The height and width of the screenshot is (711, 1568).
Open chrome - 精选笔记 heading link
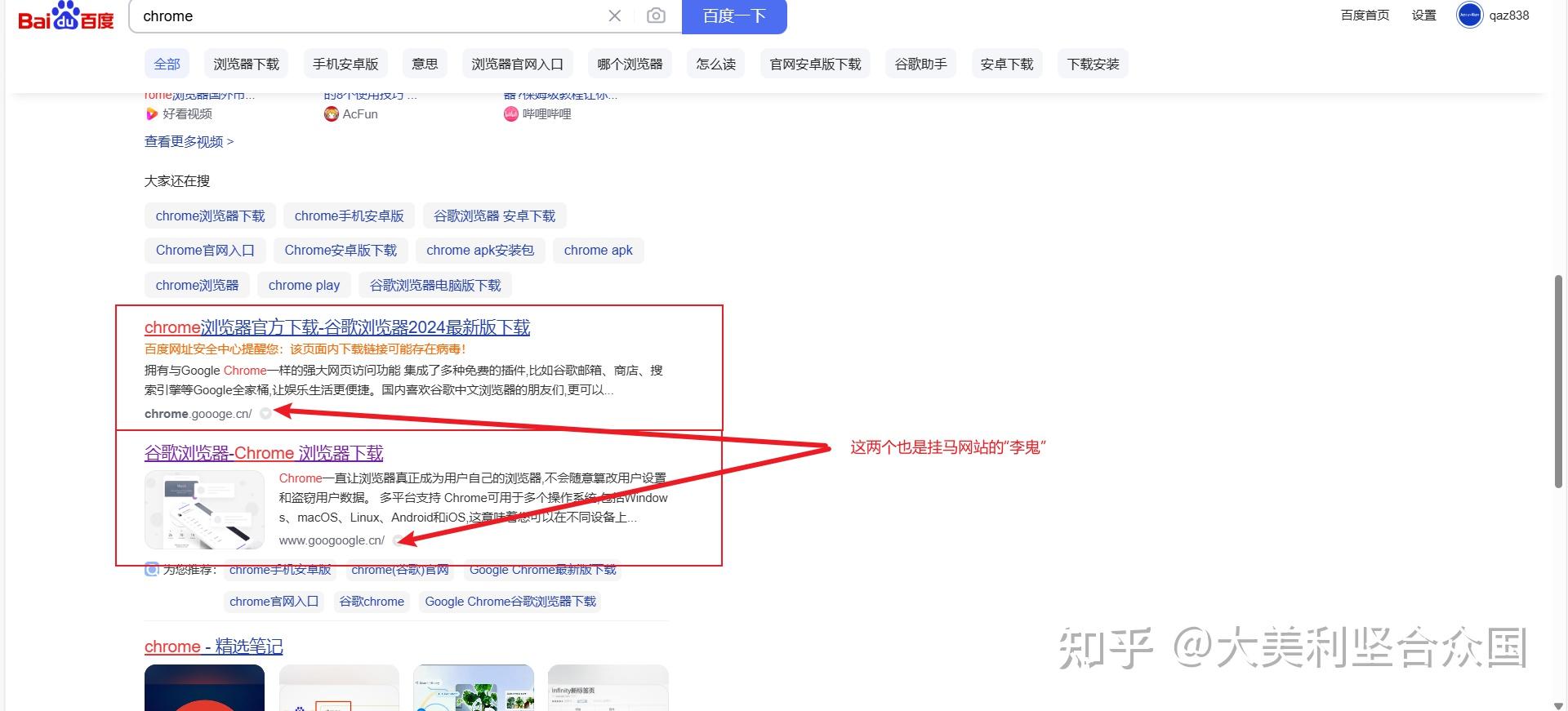click(213, 647)
